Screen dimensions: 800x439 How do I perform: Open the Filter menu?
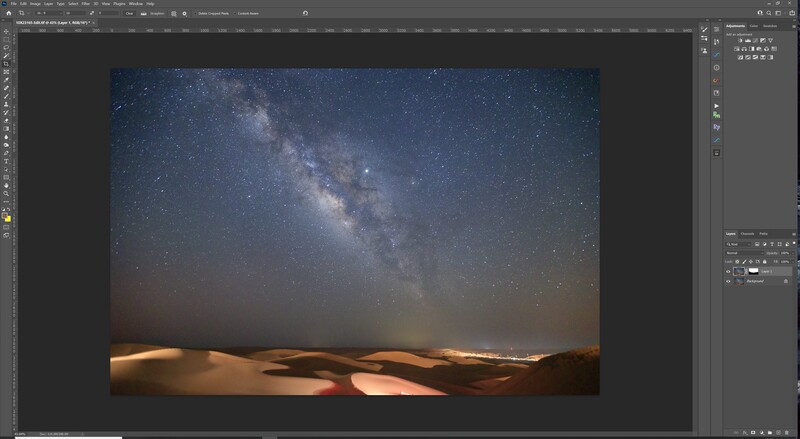pyautogui.click(x=86, y=4)
